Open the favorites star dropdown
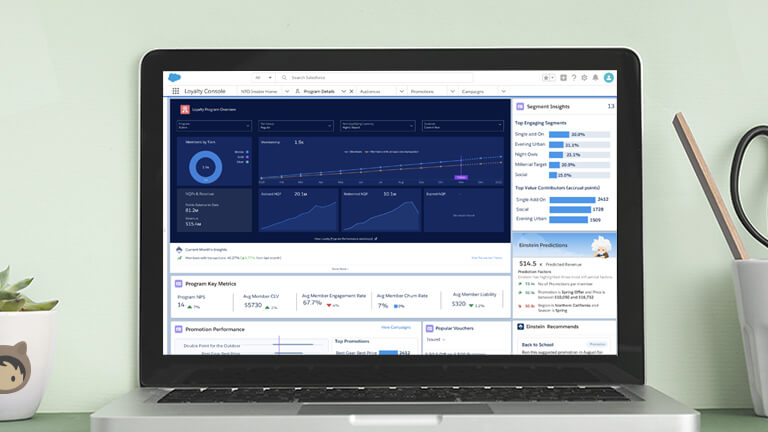 coord(548,77)
